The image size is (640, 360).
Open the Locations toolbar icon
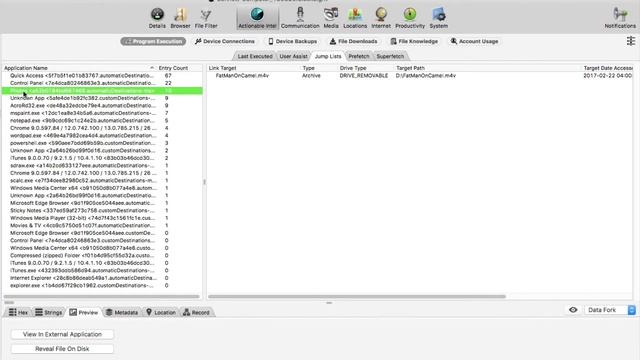click(x=355, y=18)
